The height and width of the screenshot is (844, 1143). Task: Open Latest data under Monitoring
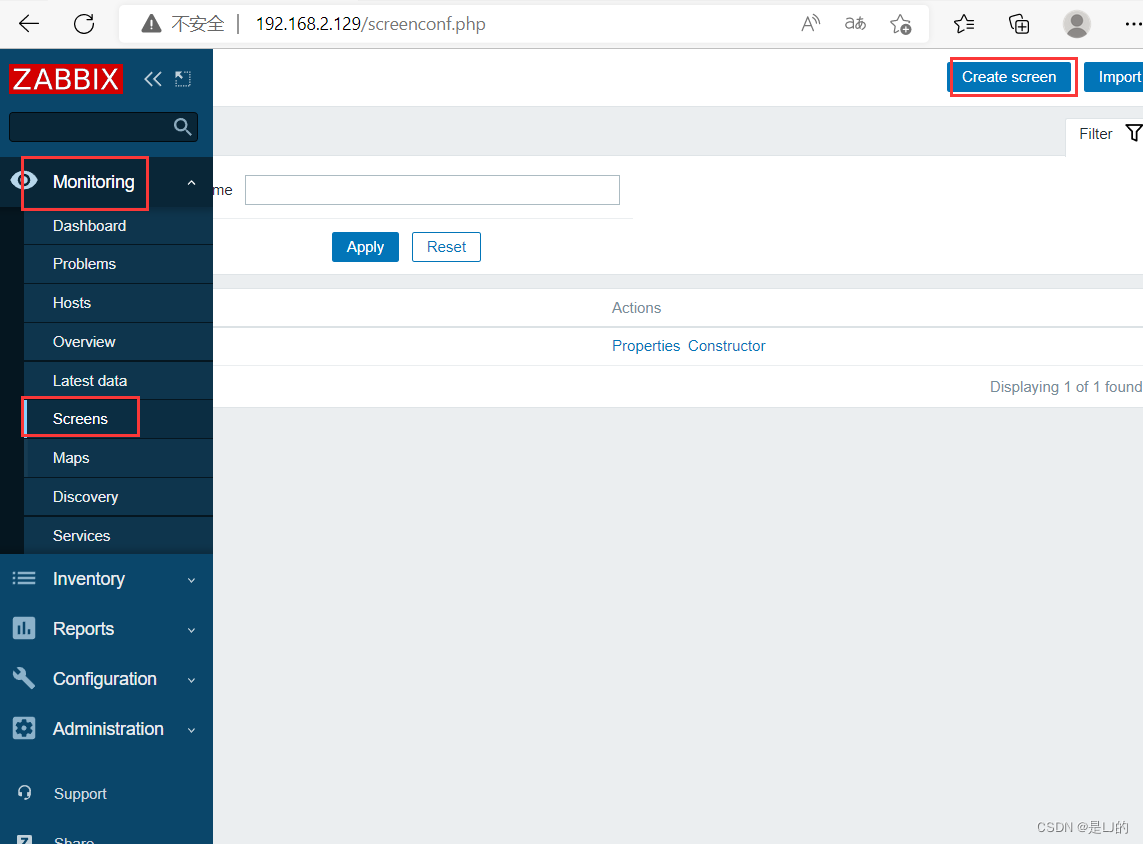point(118,380)
